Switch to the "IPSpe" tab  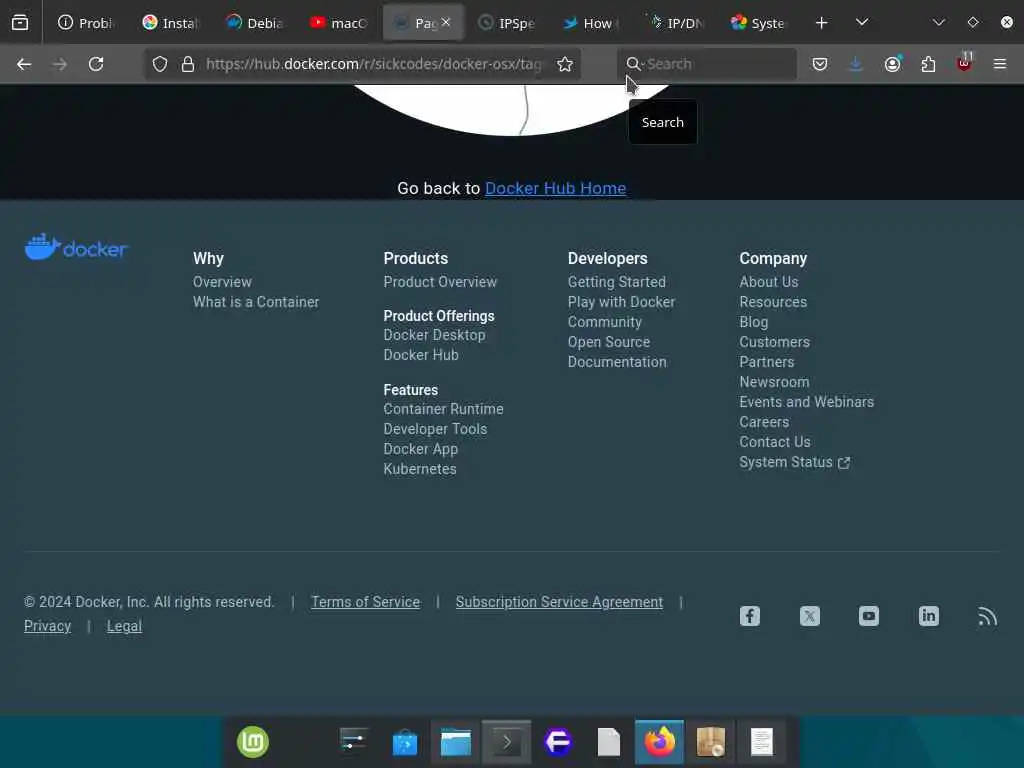507,23
